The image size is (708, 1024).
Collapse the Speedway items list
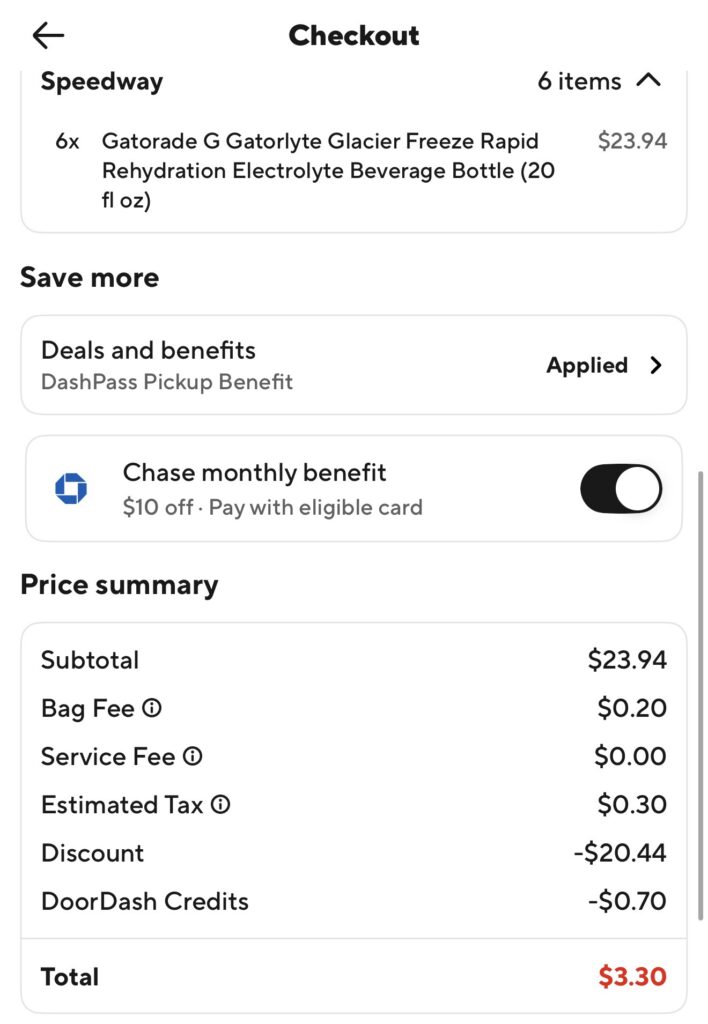tap(649, 80)
